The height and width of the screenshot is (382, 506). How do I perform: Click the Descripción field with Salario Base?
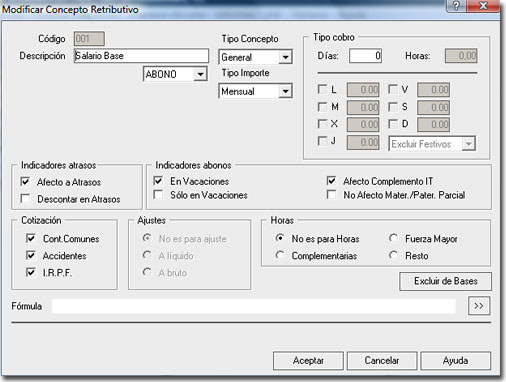(x=141, y=56)
